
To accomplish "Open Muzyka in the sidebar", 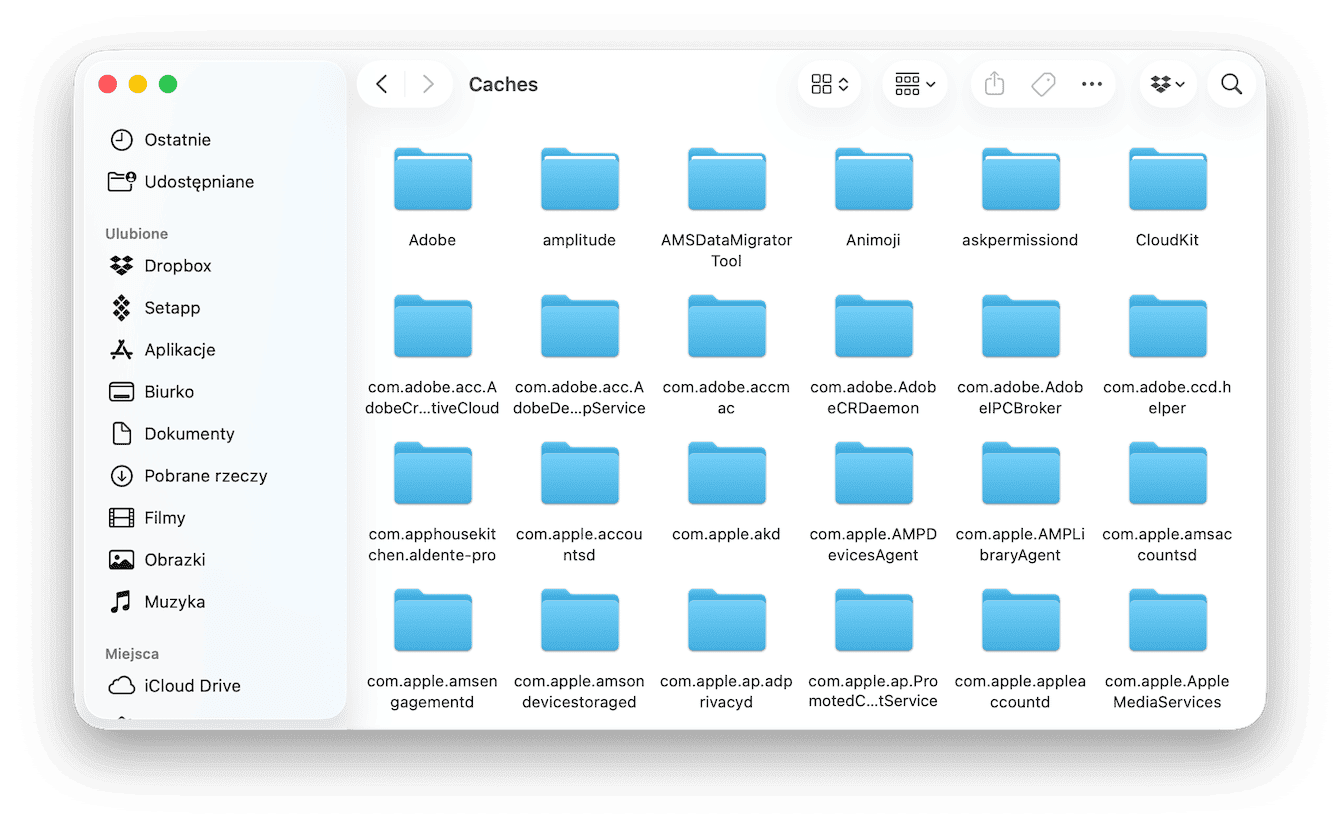I will pos(157,602).
